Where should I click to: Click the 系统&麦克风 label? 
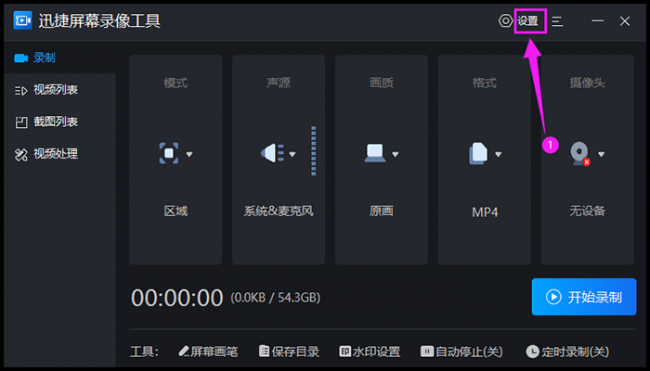click(x=279, y=211)
